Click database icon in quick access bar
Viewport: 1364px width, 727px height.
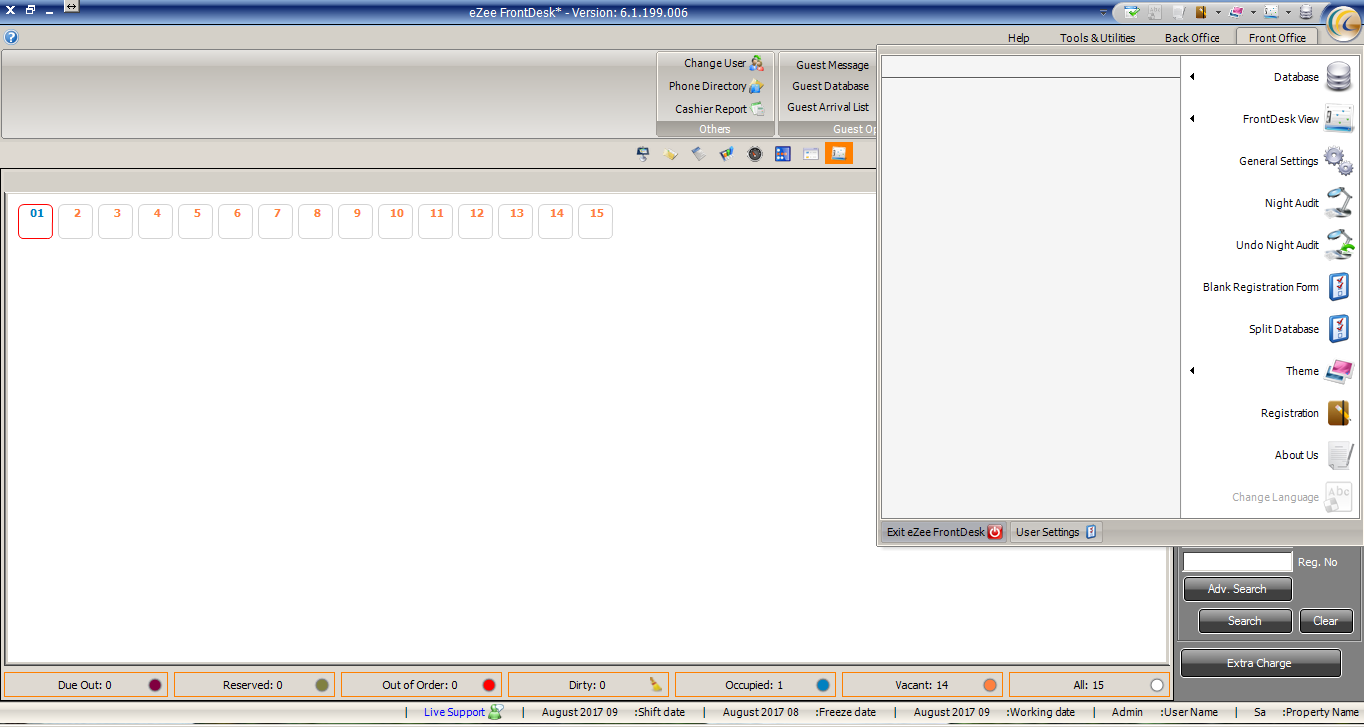1307,12
